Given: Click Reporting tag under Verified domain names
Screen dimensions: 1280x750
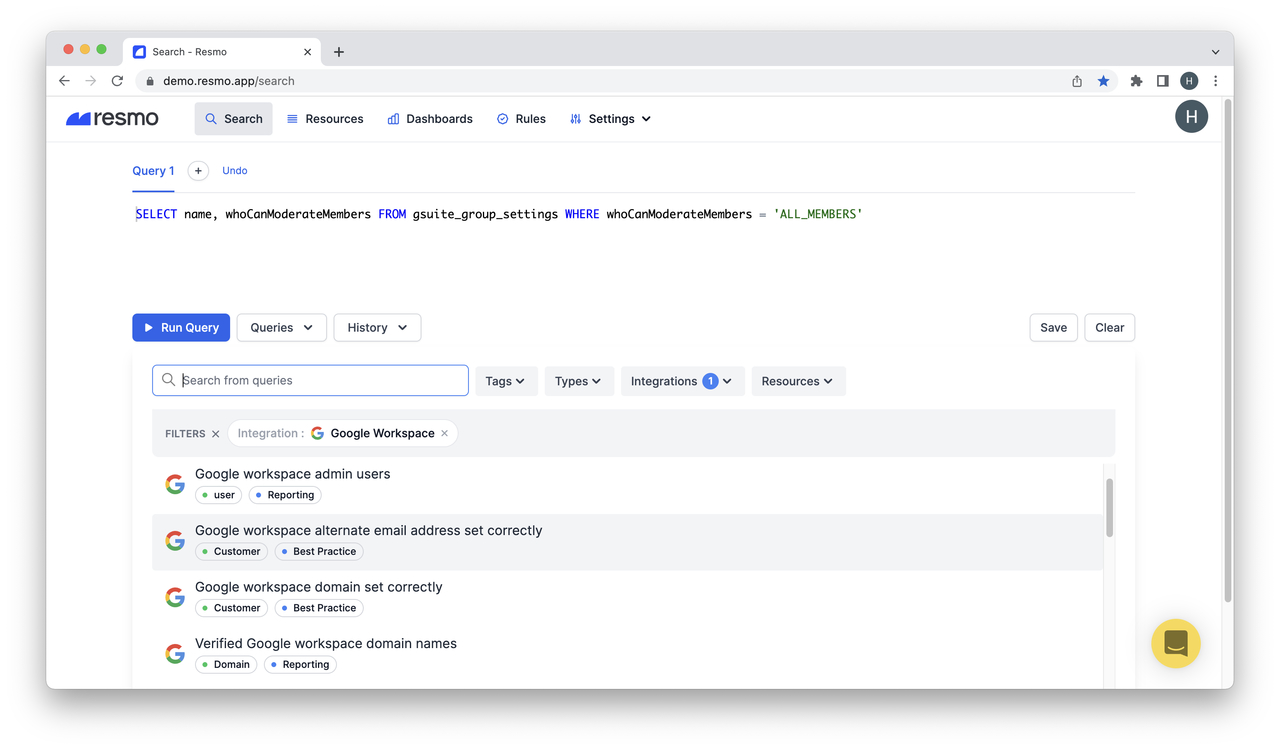Looking at the screenshot, I should coord(300,664).
